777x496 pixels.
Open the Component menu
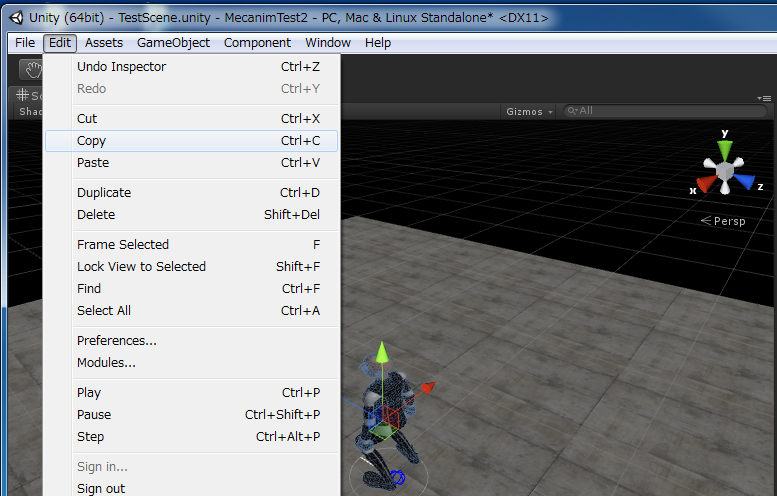coord(257,43)
